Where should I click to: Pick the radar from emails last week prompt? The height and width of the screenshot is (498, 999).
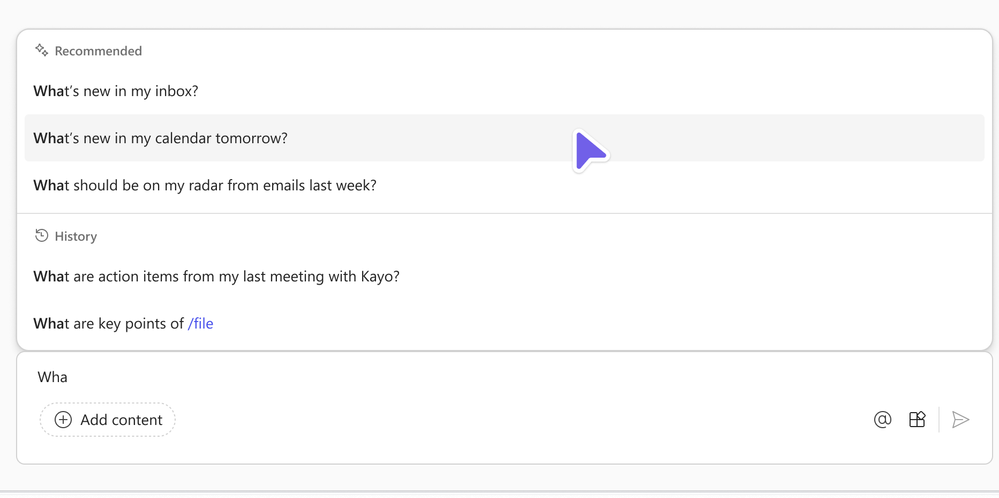point(205,185)
